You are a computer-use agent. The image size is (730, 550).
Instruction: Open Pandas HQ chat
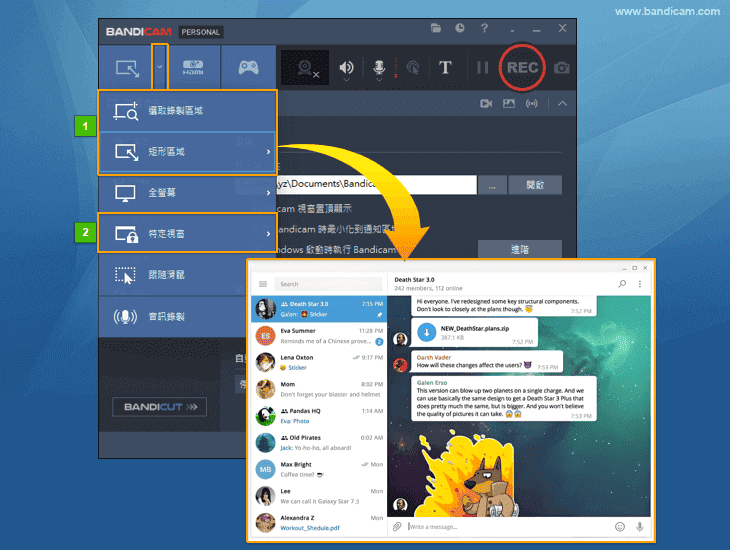click(319, 416)
